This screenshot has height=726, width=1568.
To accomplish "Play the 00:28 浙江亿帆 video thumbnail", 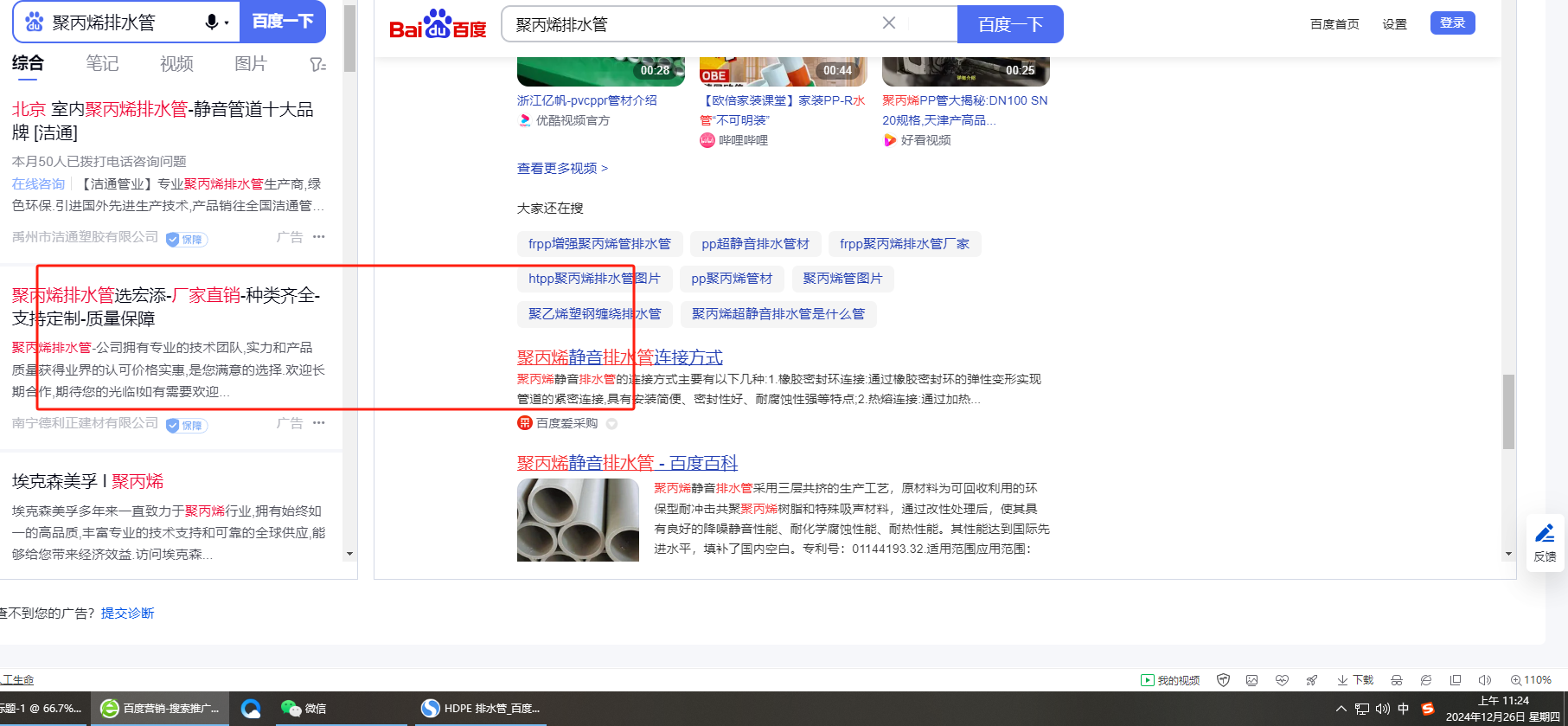I will 600,72.
